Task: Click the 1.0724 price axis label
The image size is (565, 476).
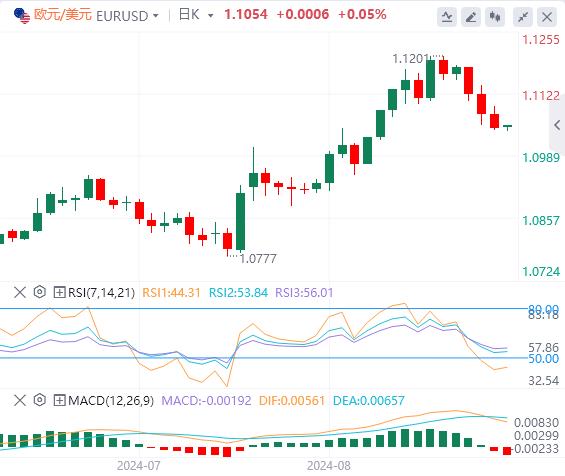Action: click(x=541, y=271)
